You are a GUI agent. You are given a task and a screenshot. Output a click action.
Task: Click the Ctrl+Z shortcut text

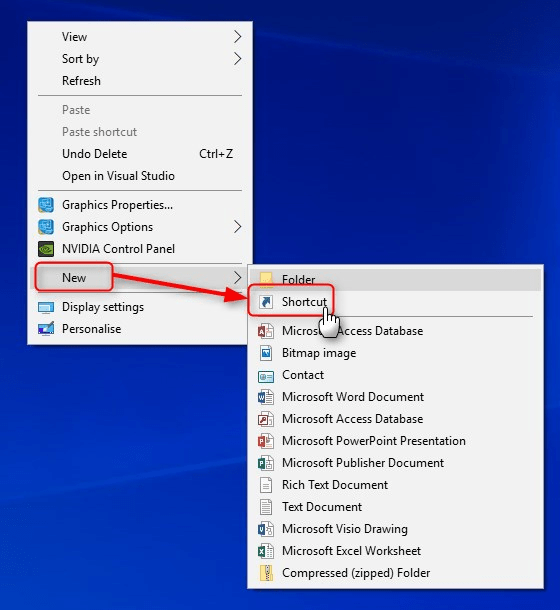[216, 154]
